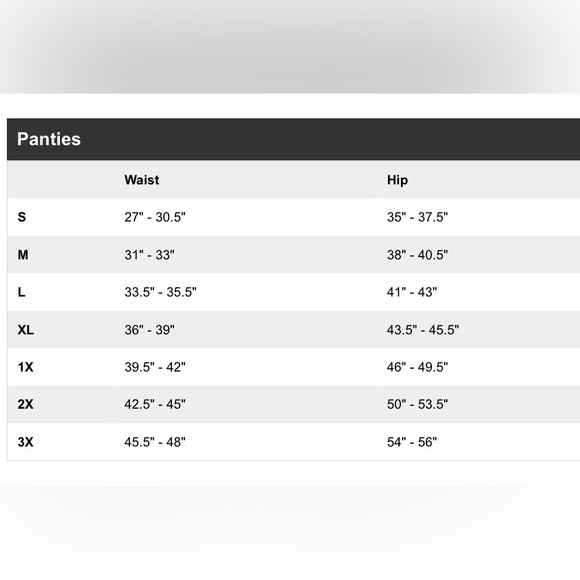Click the Panties table header
Viewport: 580px width, 580px height.
tap(49, 139)
